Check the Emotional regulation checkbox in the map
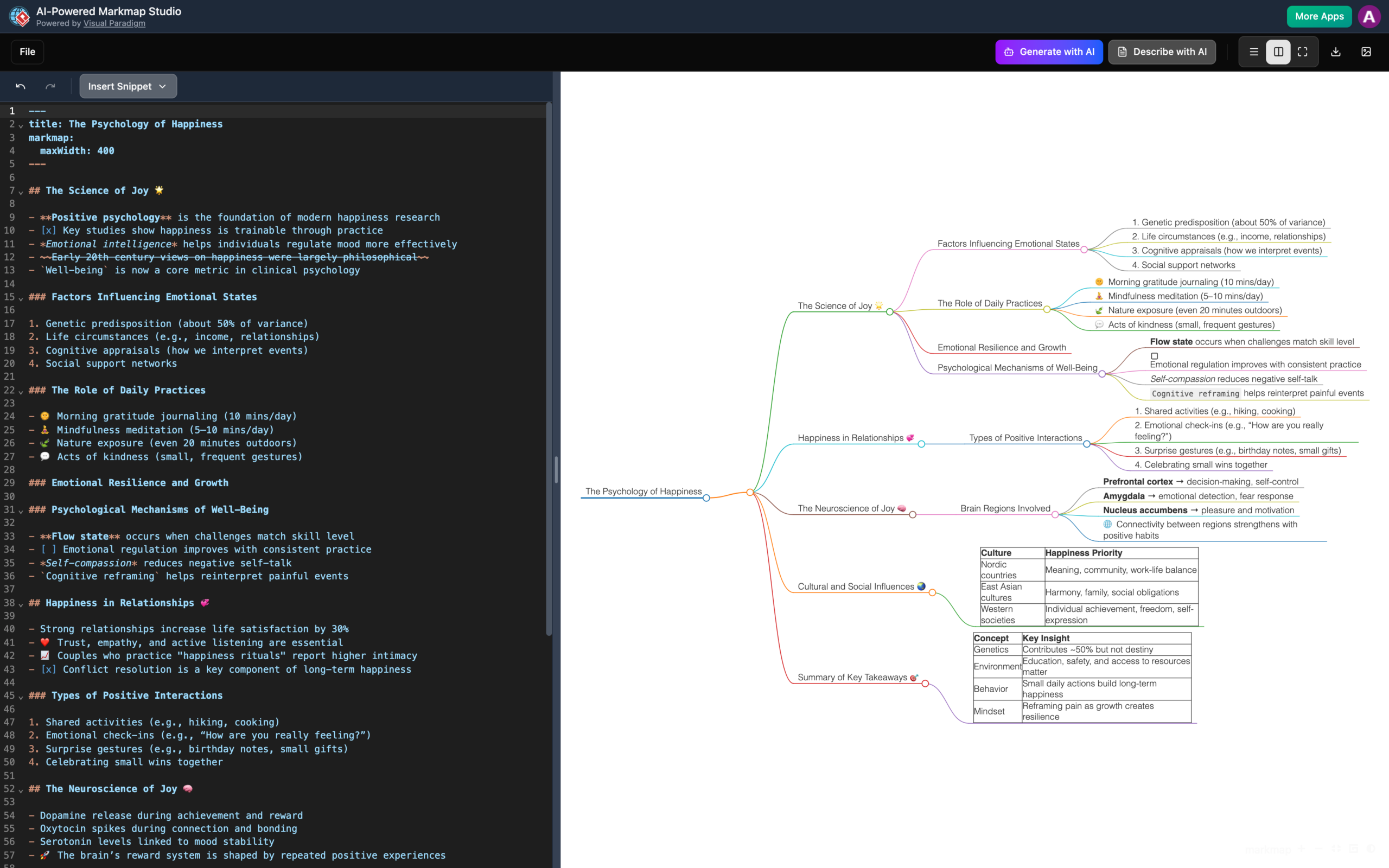The height and width of the screenshot is (868, 1389). click(1154, 356)
